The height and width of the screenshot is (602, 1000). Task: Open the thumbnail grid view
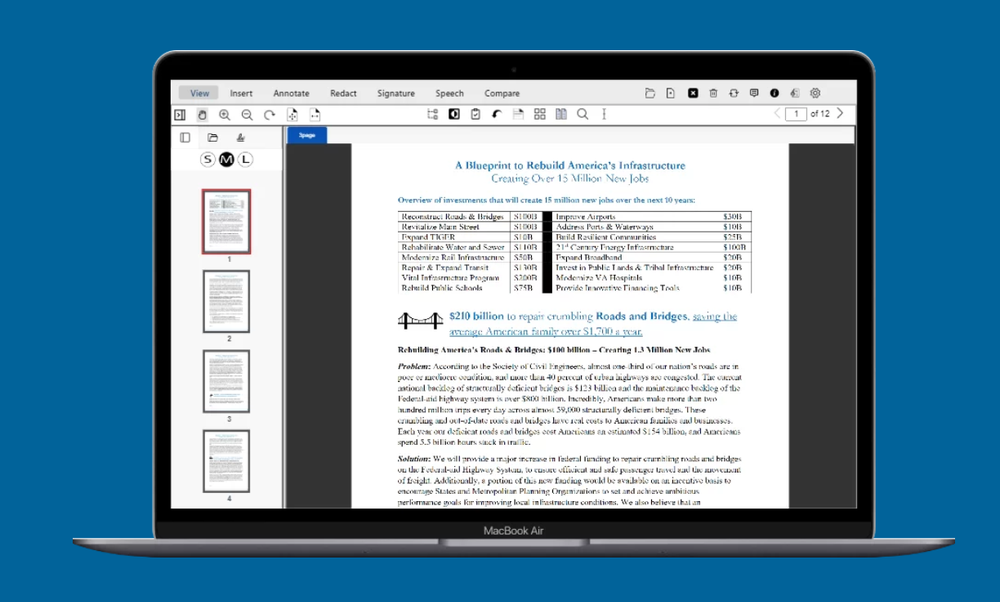[539, 114]
